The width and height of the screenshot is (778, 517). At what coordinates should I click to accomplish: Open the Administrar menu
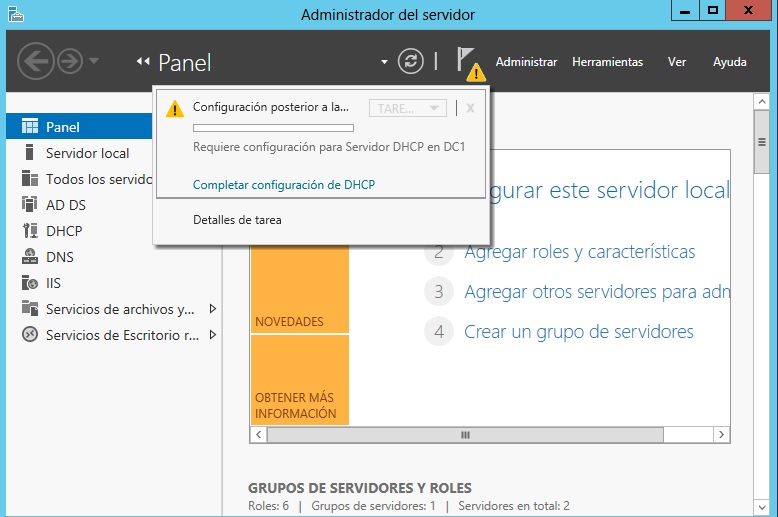(x=526, y=62)
